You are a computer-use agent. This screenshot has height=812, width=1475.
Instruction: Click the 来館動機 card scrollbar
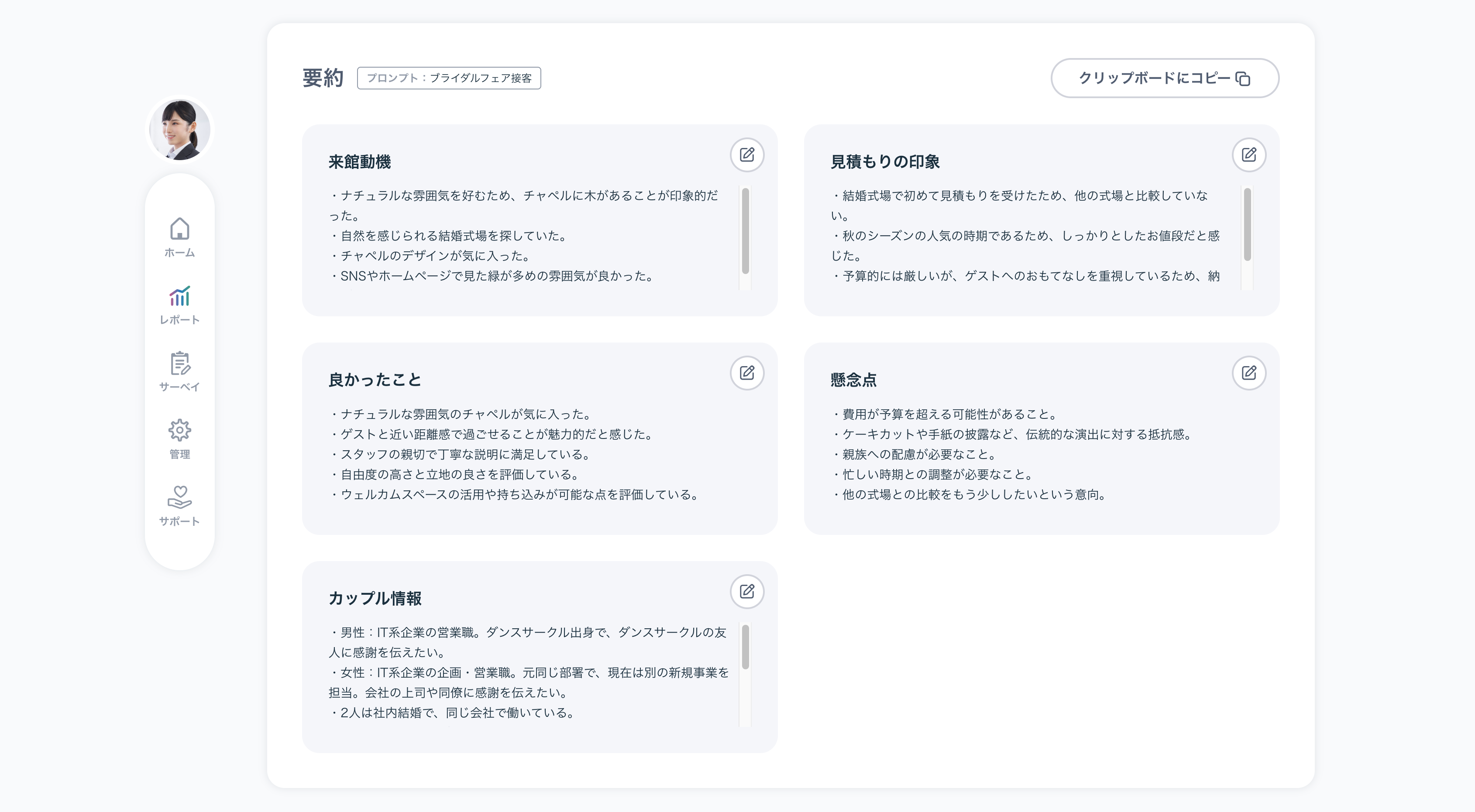(745, 231)
